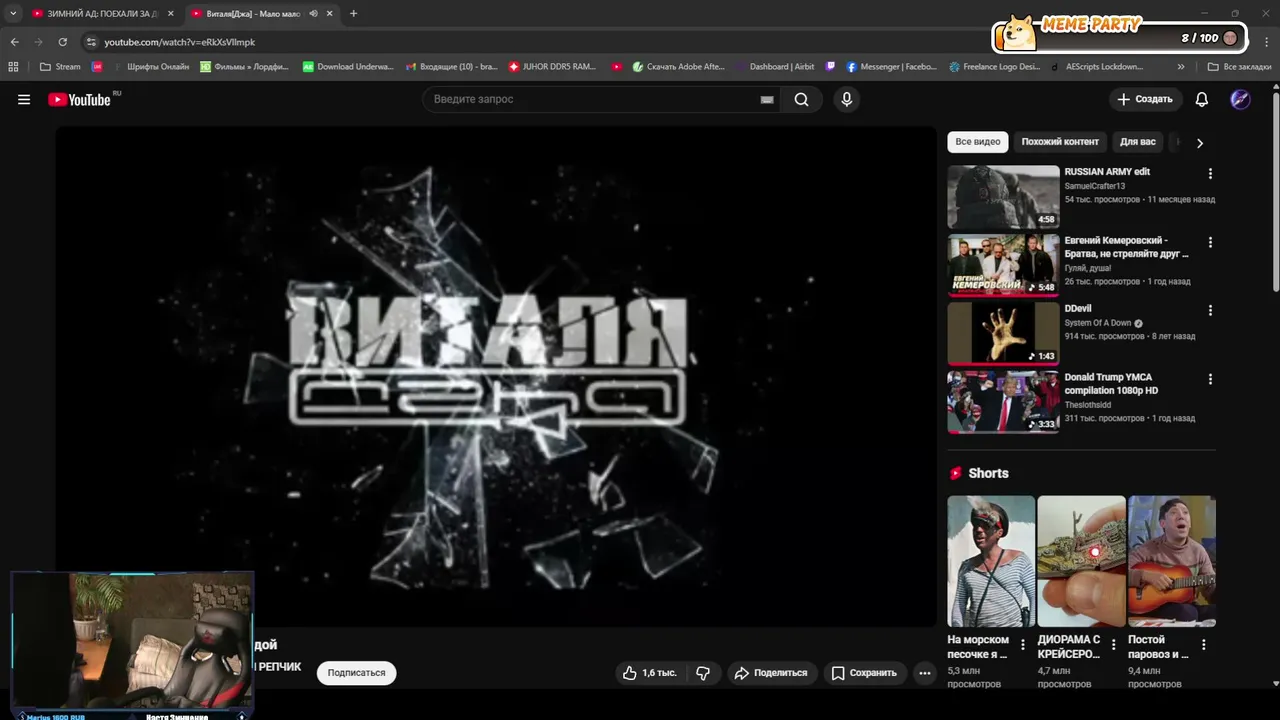Open YouTube notifications bell

(x=1202, y=99)
